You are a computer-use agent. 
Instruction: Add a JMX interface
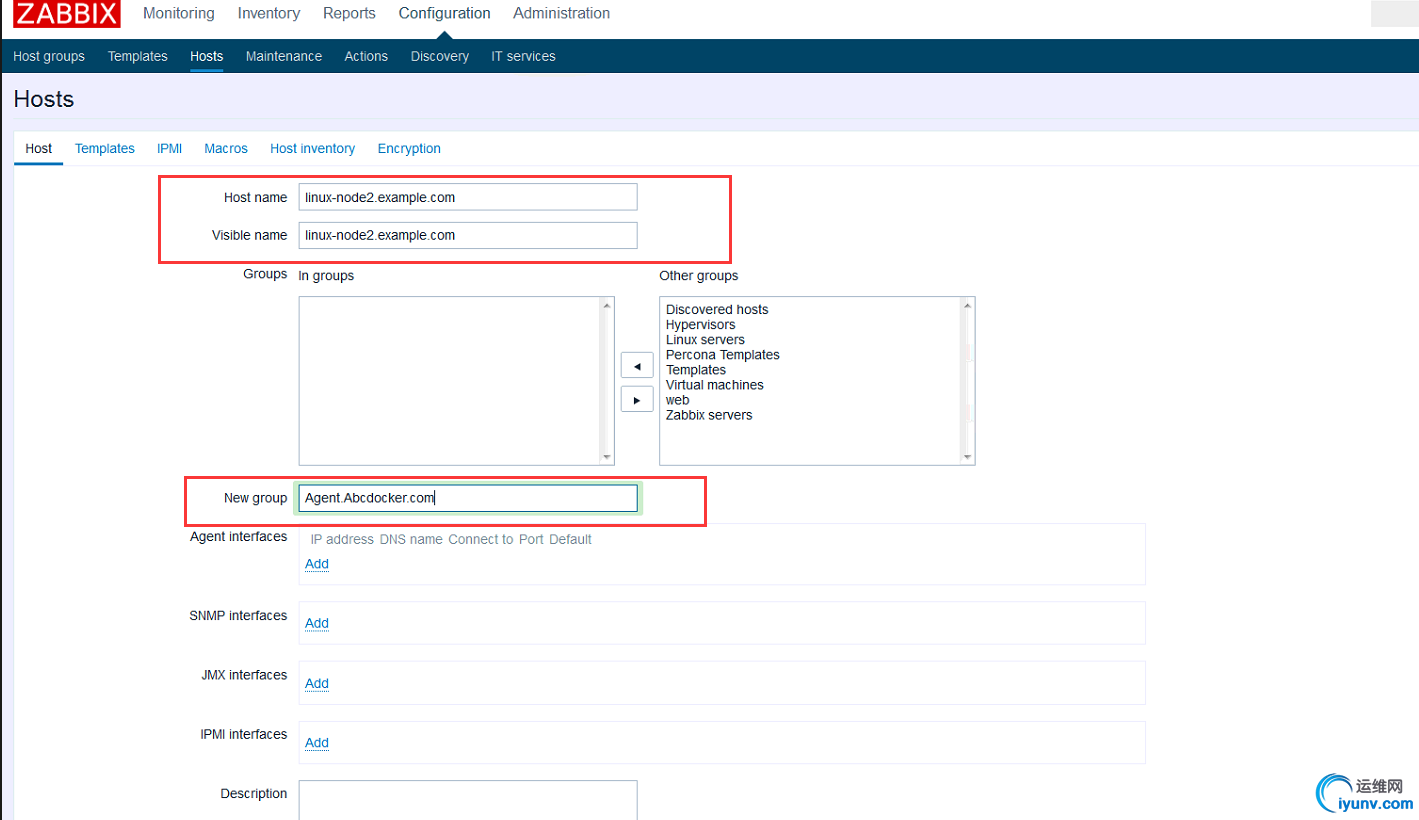click(x=317, y=683)
